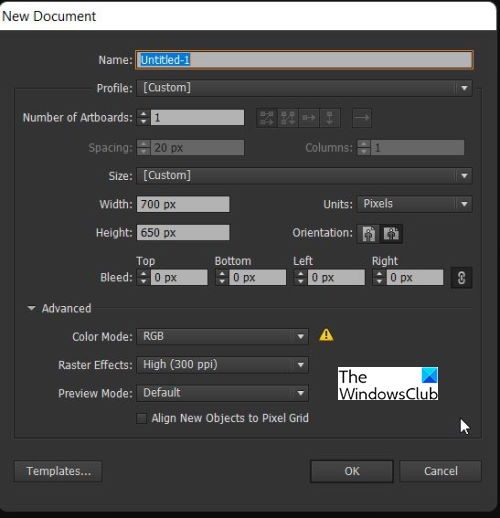This screenshot has height=518, width=500.
Task: Click the Width input field
Action: tap(183, 204)
